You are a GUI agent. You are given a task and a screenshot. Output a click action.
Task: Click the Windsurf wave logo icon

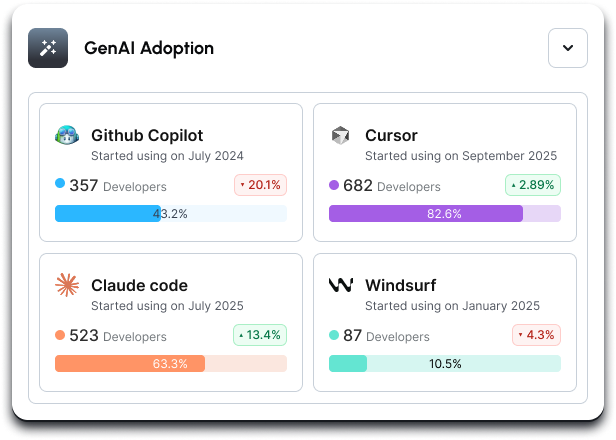(341, 286)
